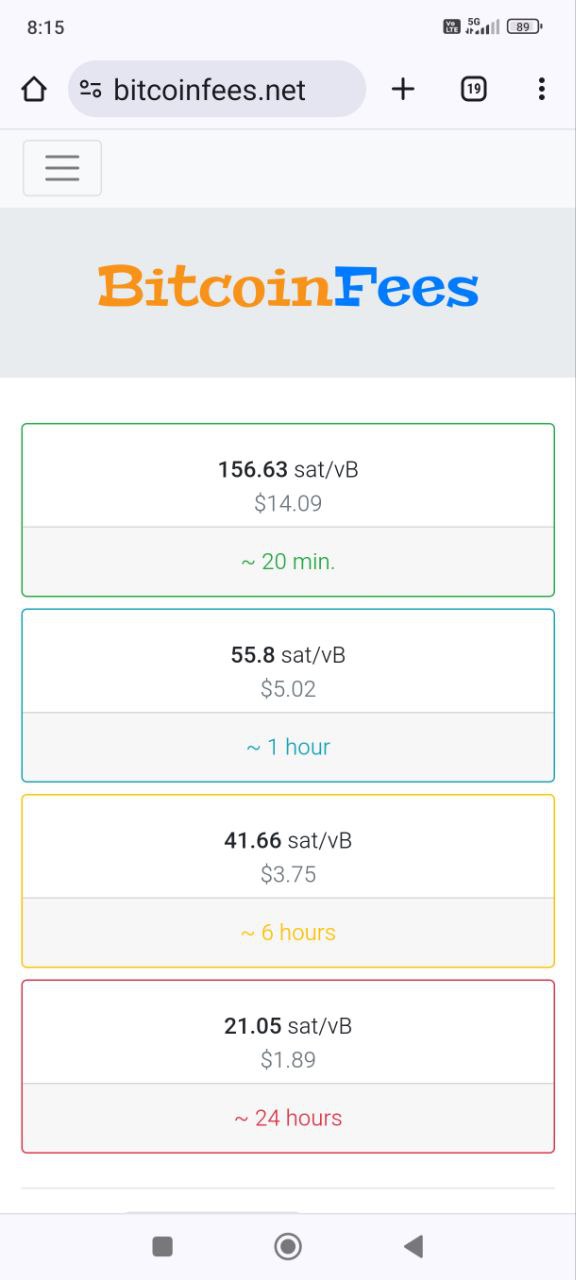Image resolution: width=576 pixels, height=1280 pixels.
Task: Tap the ~ 24 hours estimate footer
Action: click(288, 1118)
